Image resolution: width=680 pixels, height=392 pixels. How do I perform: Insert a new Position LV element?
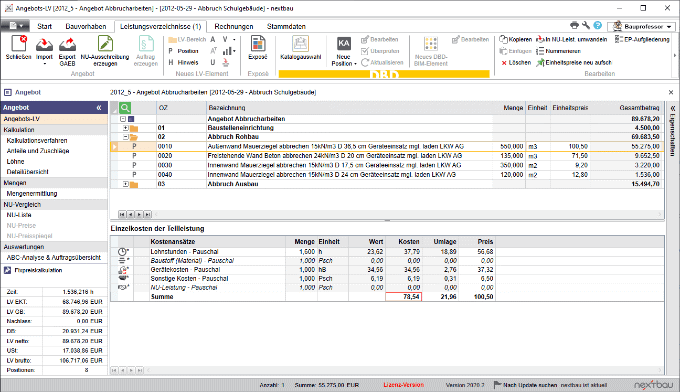pyautogui.click(x=183, y=51)
